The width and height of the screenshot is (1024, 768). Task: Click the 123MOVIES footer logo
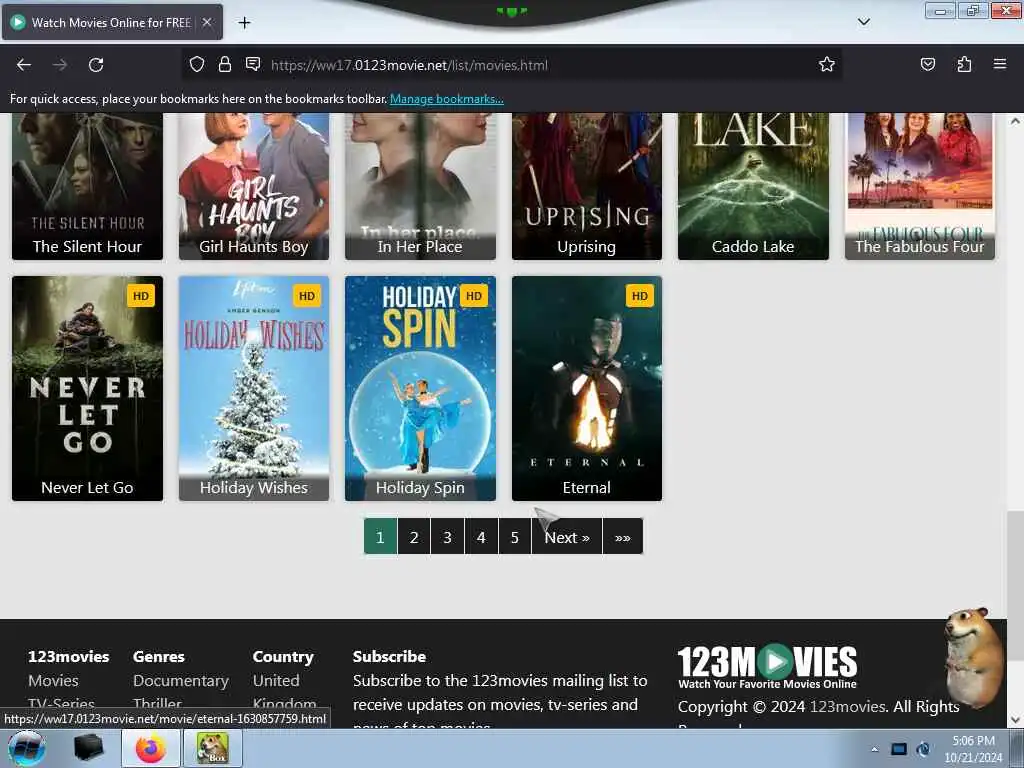767,667
